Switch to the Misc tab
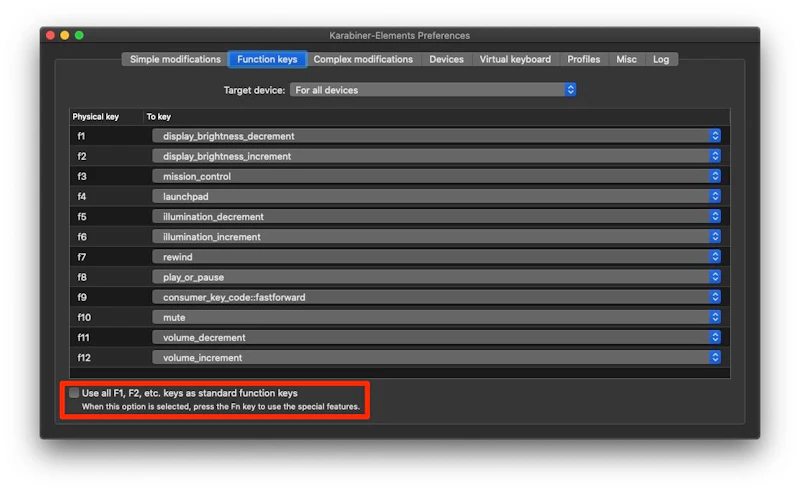This screenshot has width=800, height=492. click(x=626, y=59)
